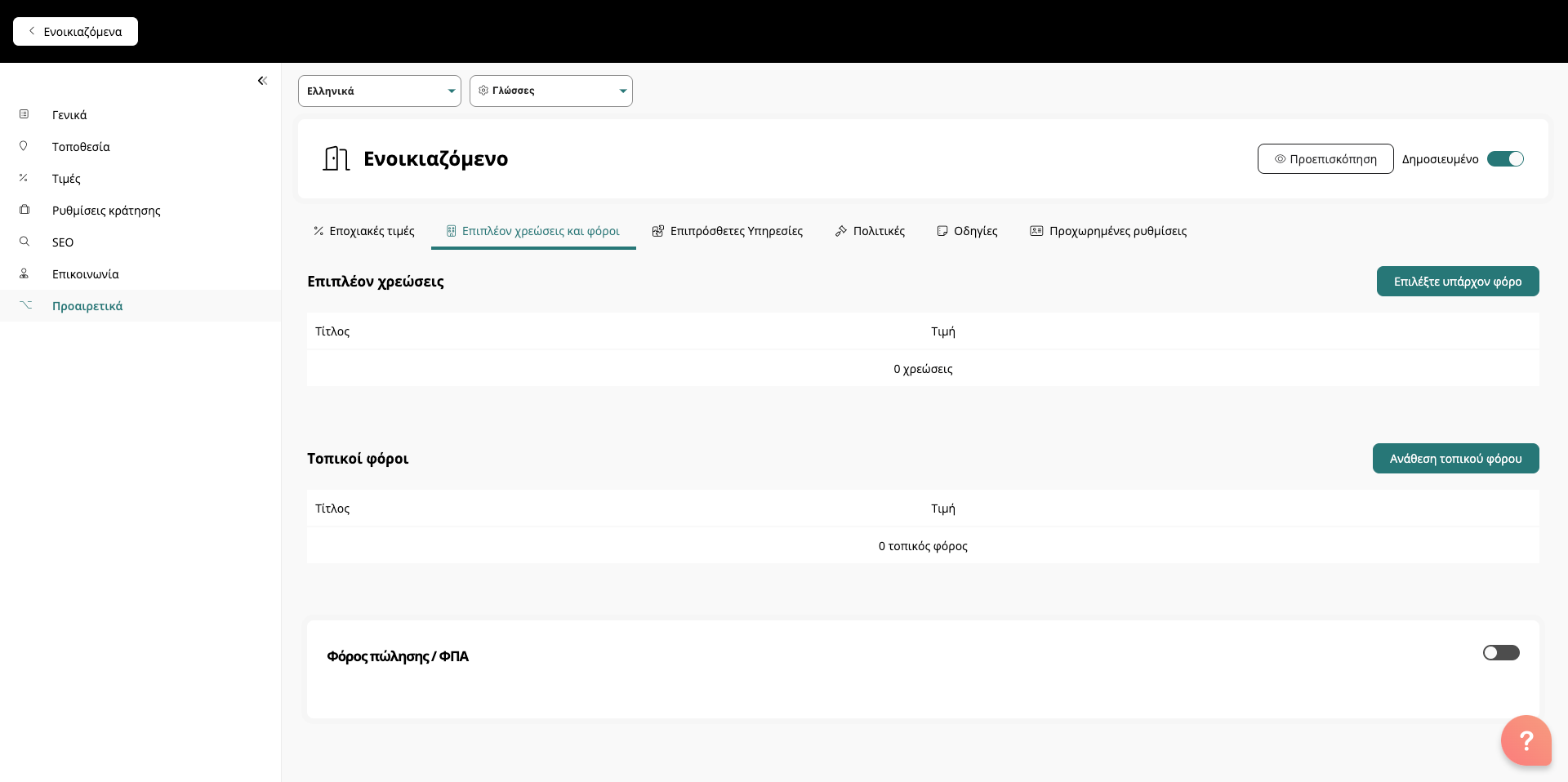The width and height of the screenshot is (1568, 782).
Task: Collapse the left sidebar with double chevron
Action: (262, 81)
